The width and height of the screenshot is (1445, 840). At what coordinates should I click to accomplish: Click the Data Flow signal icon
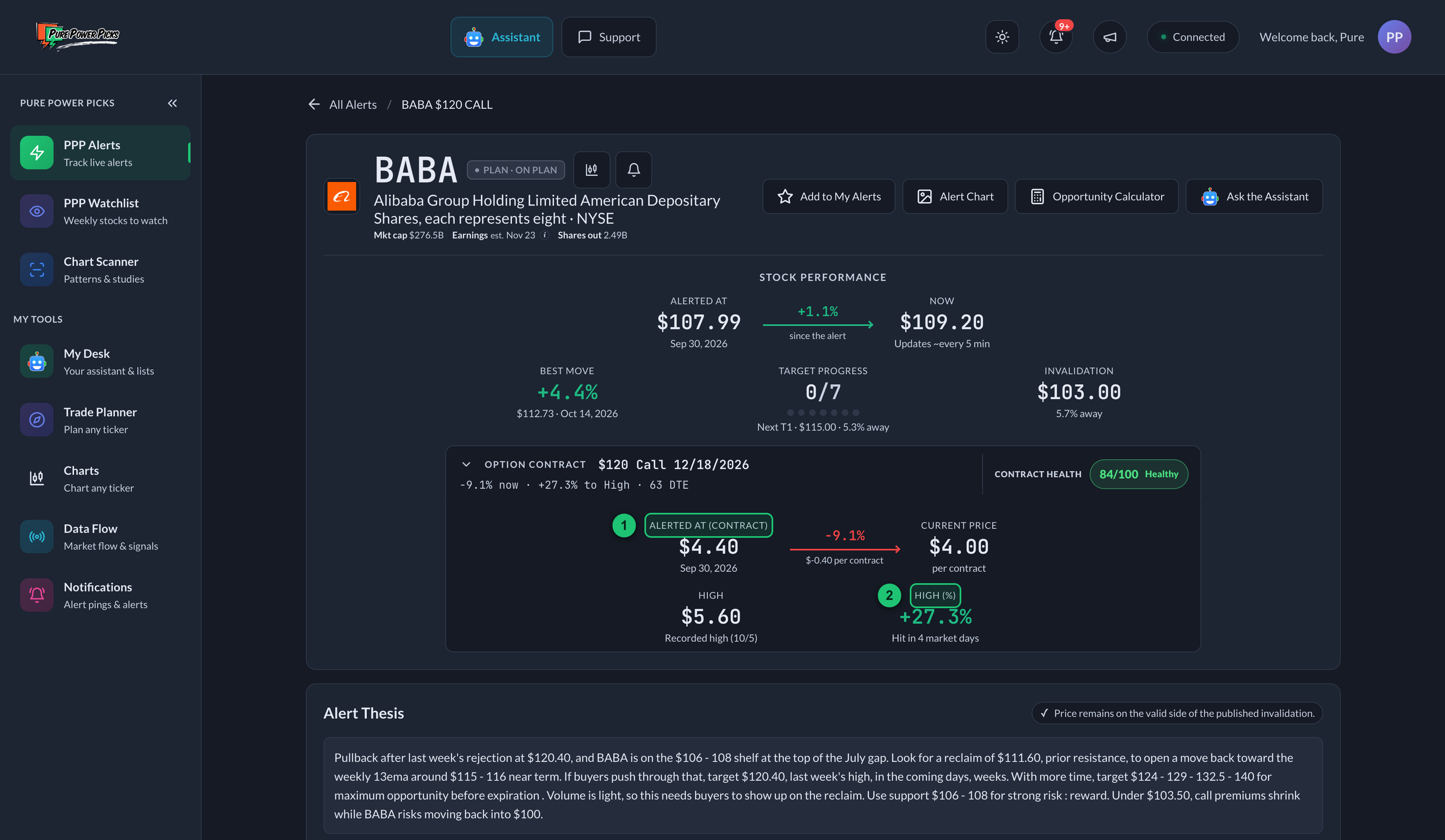pos(37,536)
